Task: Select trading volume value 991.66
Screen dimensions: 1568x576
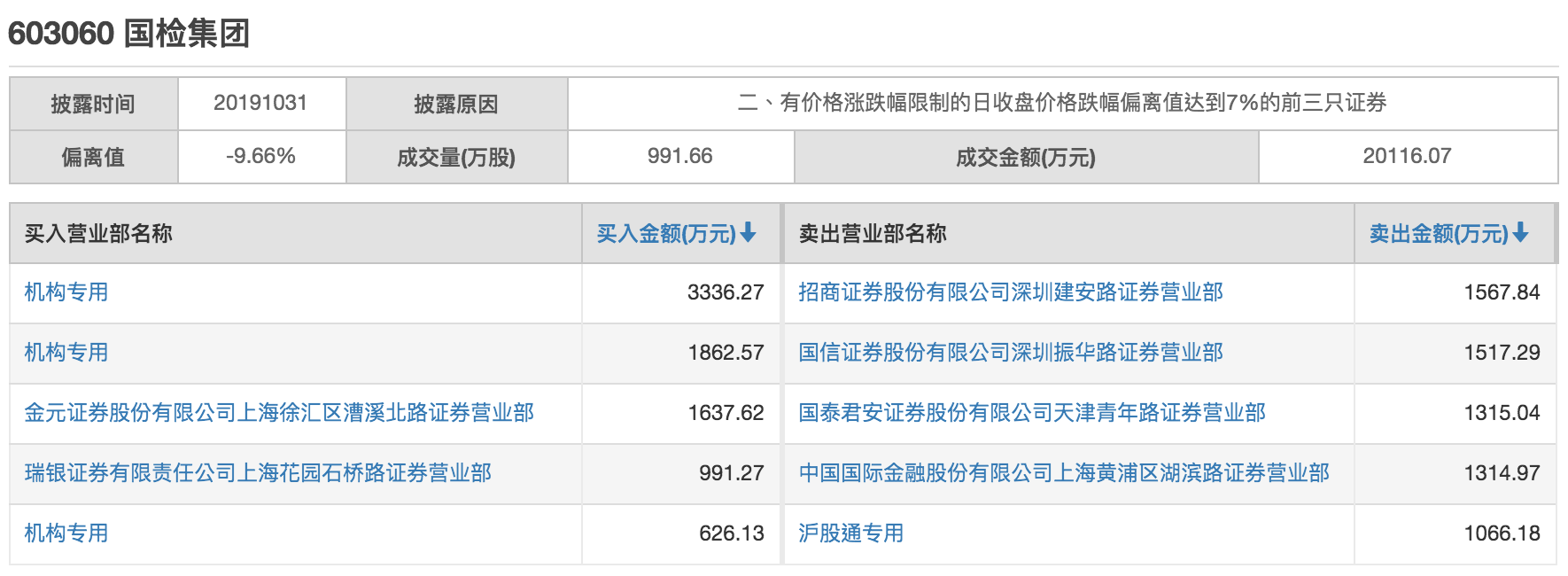Action: [x=679, y=156]
